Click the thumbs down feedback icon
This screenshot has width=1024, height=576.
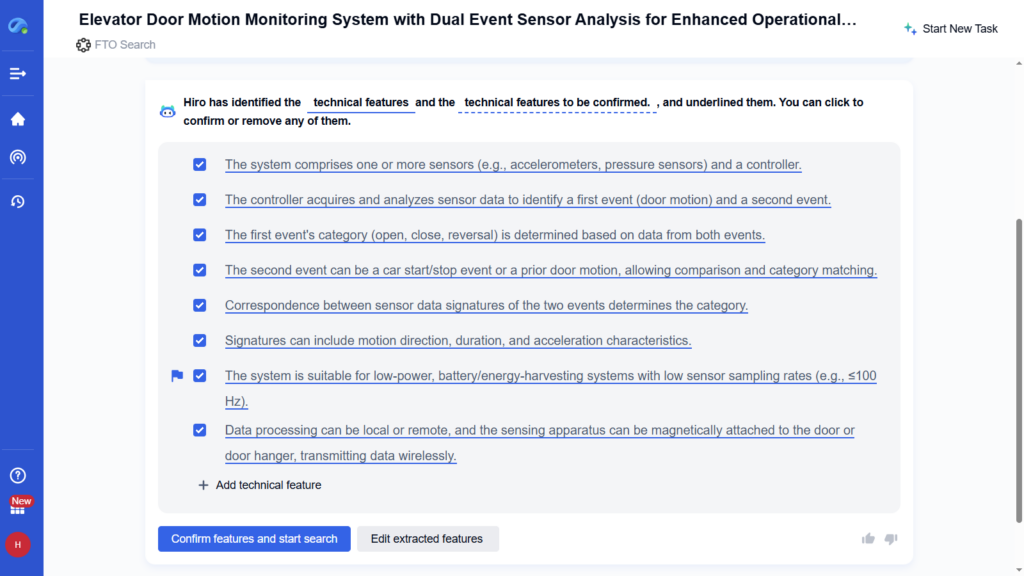891,539
